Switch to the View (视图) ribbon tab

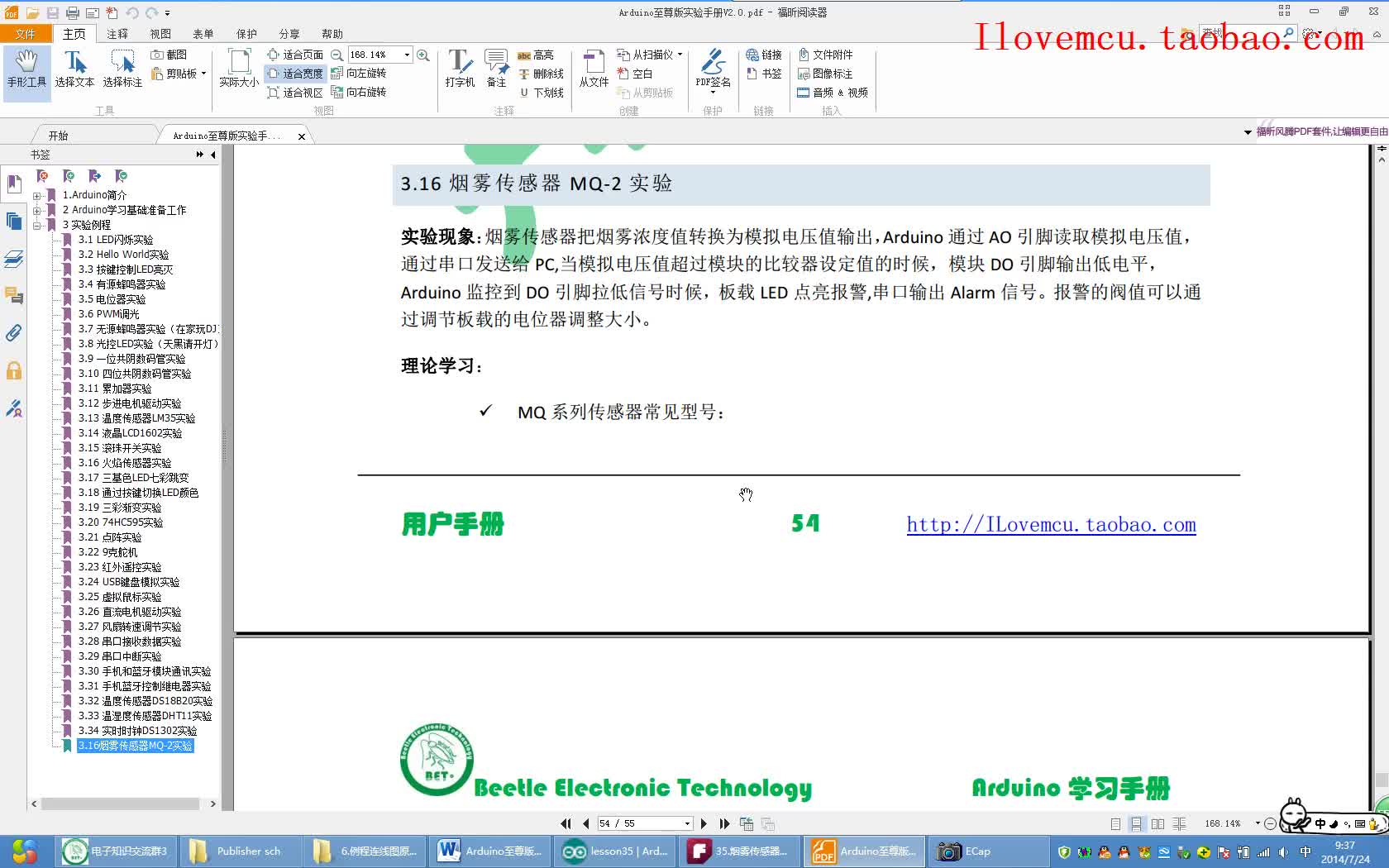click(x=160, y=34)
